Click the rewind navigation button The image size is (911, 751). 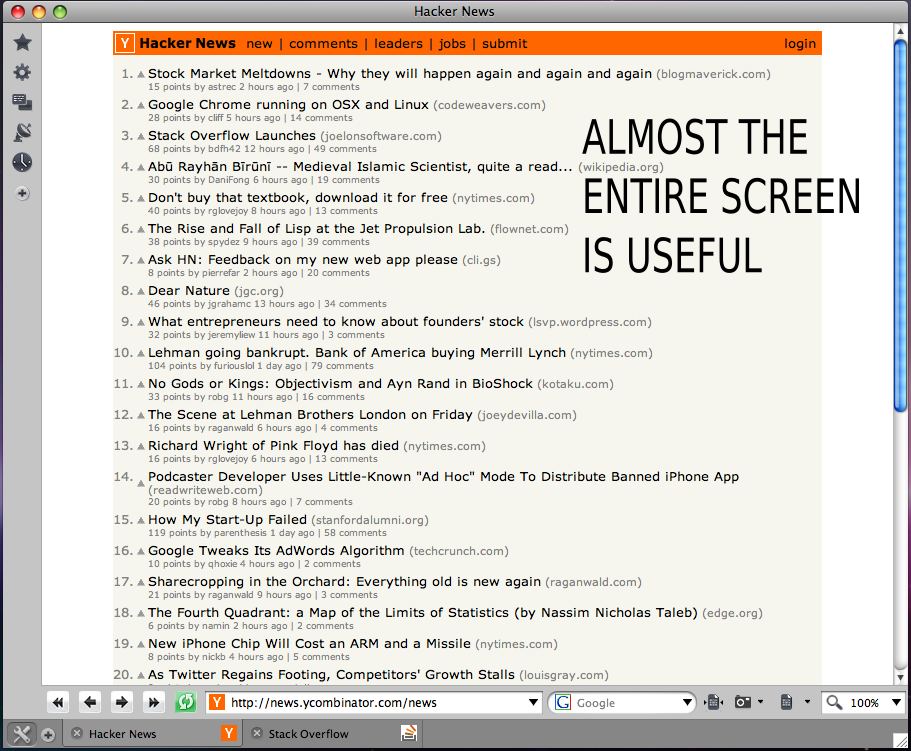(58, 703)
